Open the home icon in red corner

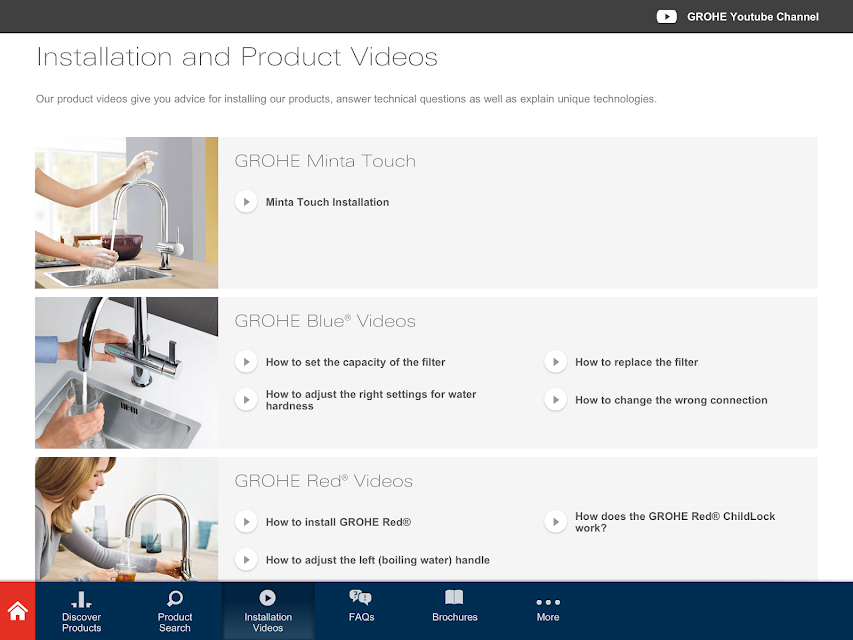[17, 611]
